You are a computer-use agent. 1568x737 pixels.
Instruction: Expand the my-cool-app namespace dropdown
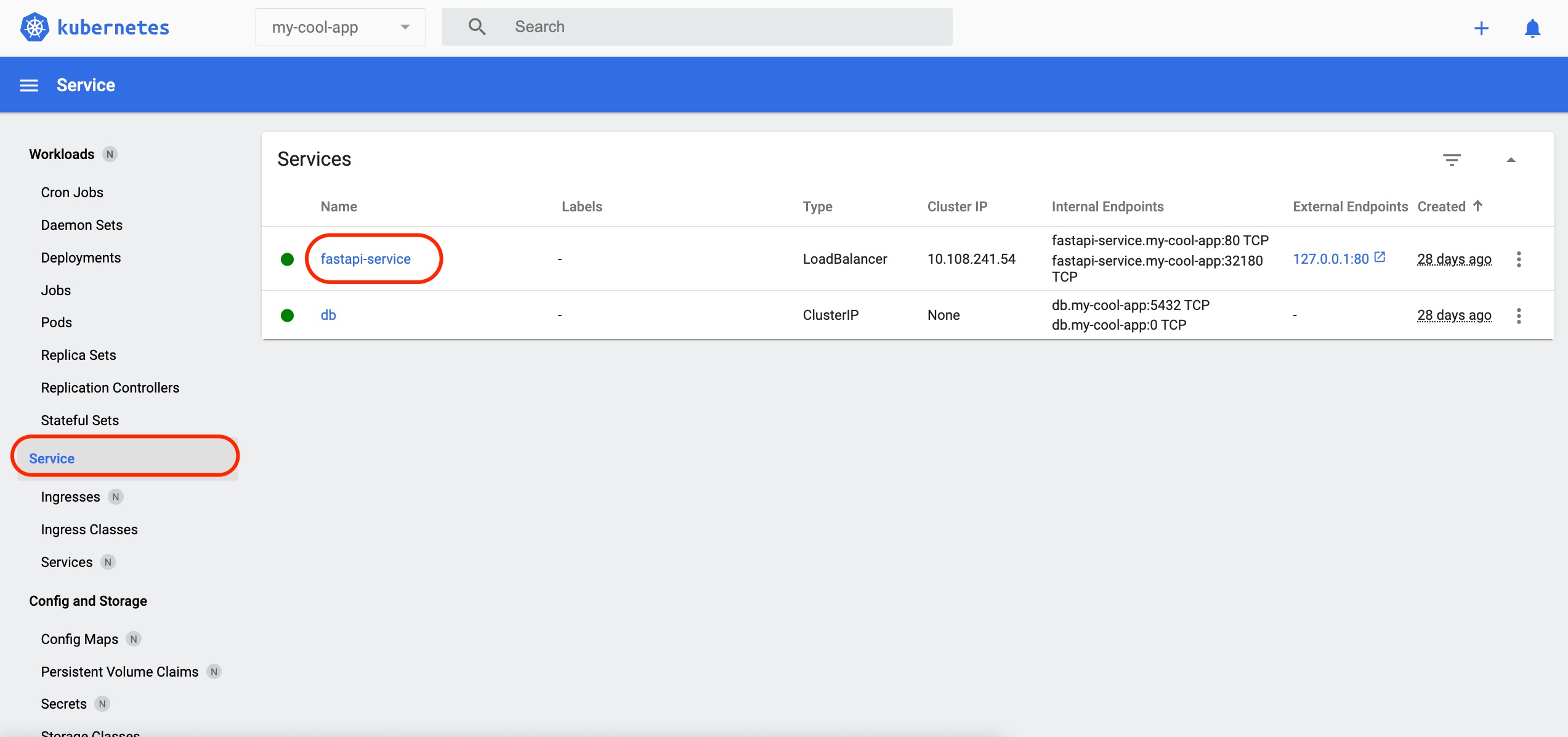(x=407, y=27)
